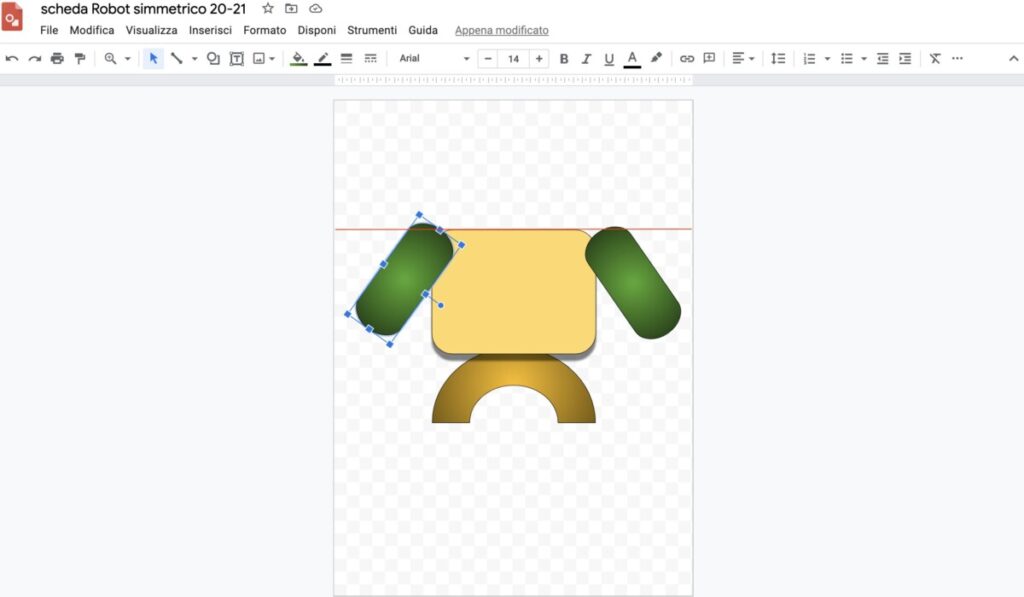The width and height of the screenshot is (1024, 597).
Task: Toggle underline formatting
Action: point(609,59)
